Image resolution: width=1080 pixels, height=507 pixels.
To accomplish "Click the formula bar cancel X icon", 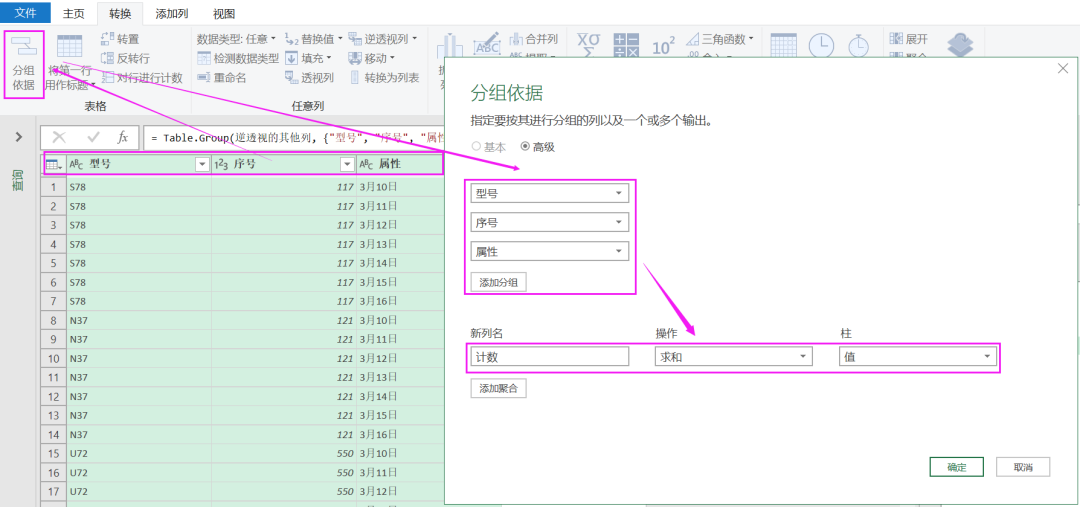I will [x=60, y=137].
